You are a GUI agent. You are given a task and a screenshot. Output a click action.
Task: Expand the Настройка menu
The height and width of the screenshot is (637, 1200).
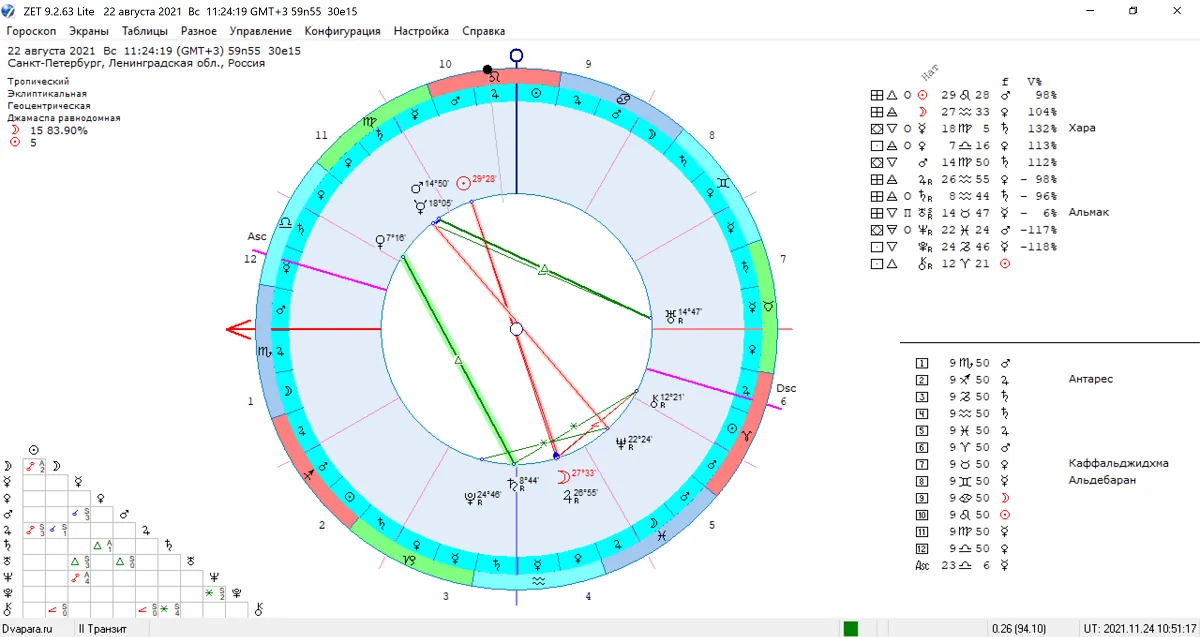421,31
